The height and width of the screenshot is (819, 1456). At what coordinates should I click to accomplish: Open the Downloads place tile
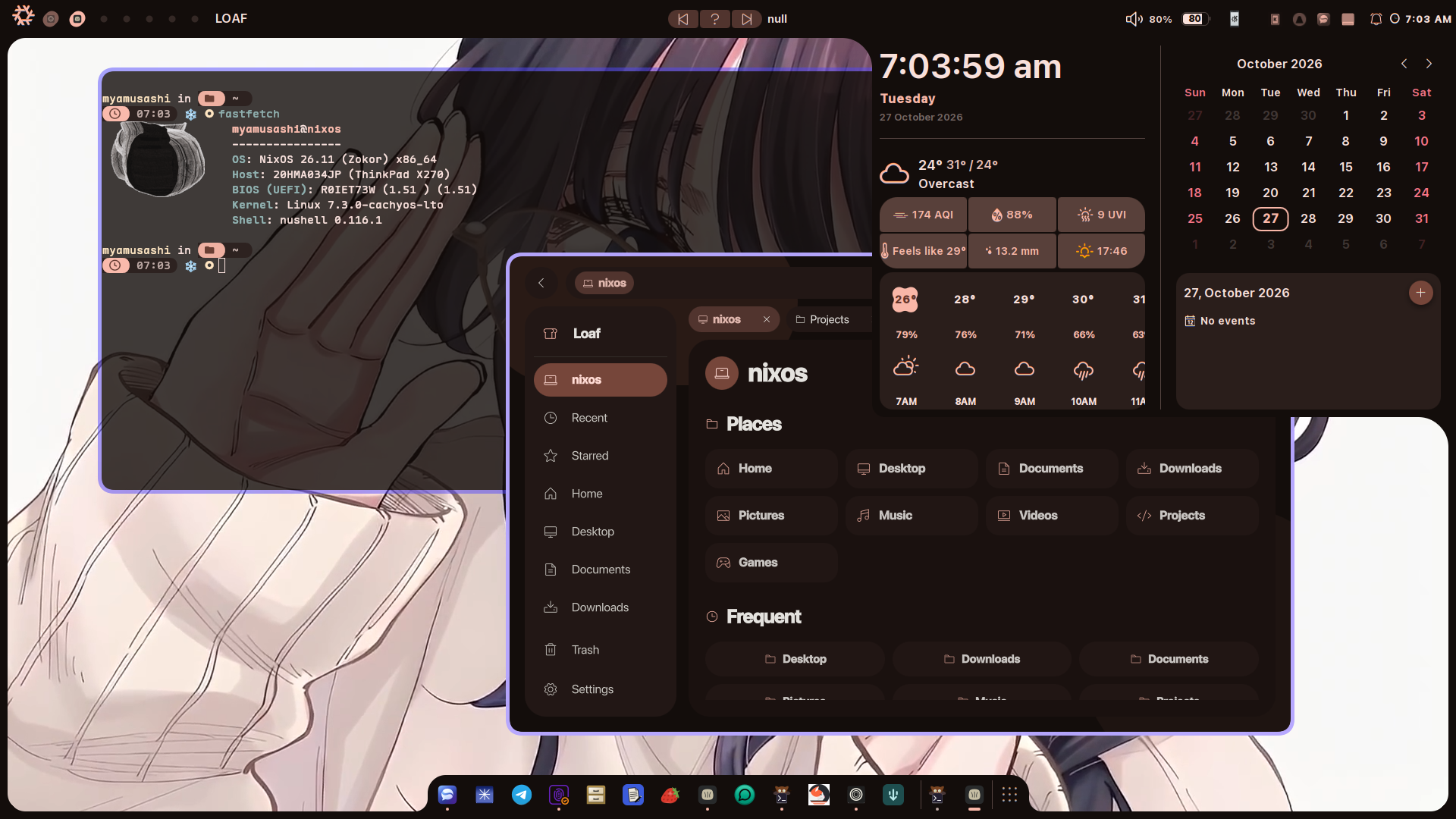(1192, 469)
